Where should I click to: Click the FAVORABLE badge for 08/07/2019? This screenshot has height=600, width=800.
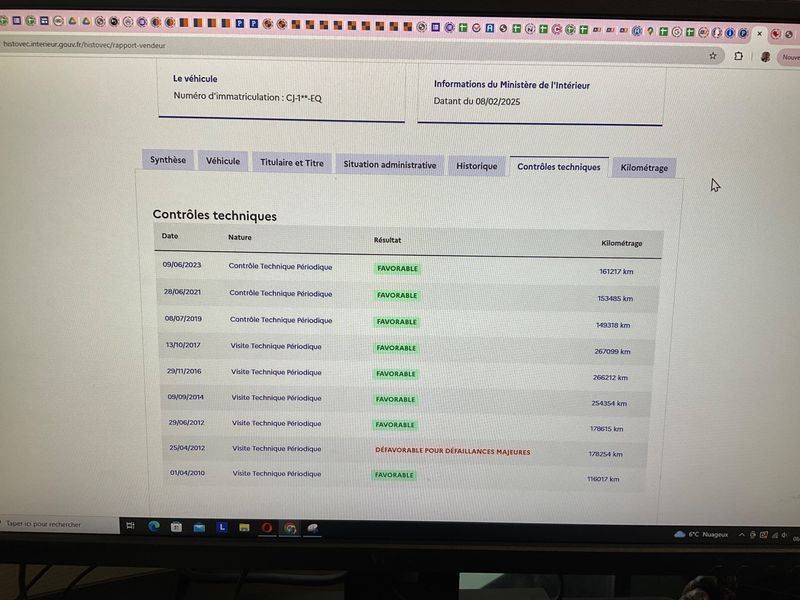396,322
